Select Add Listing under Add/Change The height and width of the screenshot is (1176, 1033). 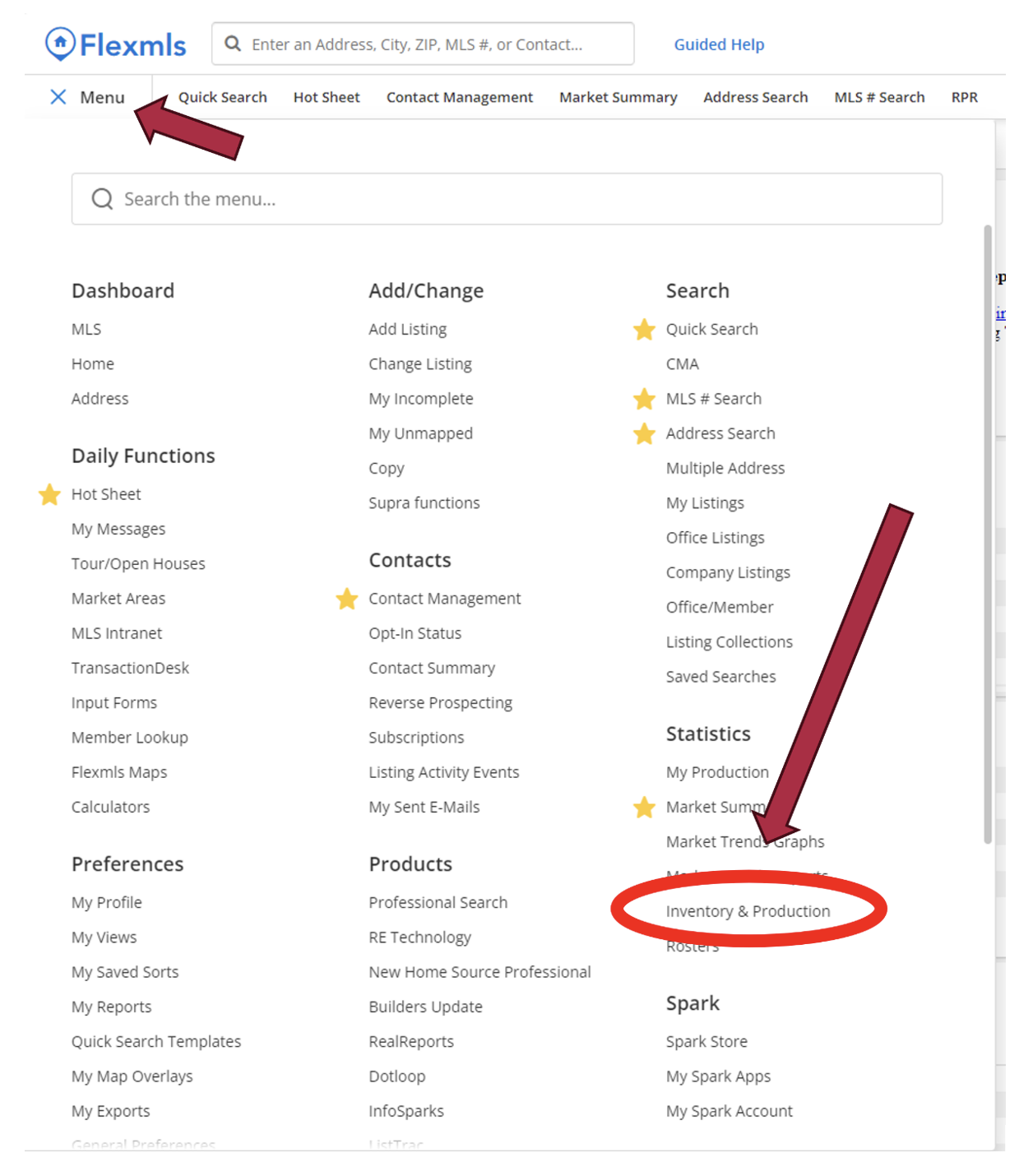407,329
